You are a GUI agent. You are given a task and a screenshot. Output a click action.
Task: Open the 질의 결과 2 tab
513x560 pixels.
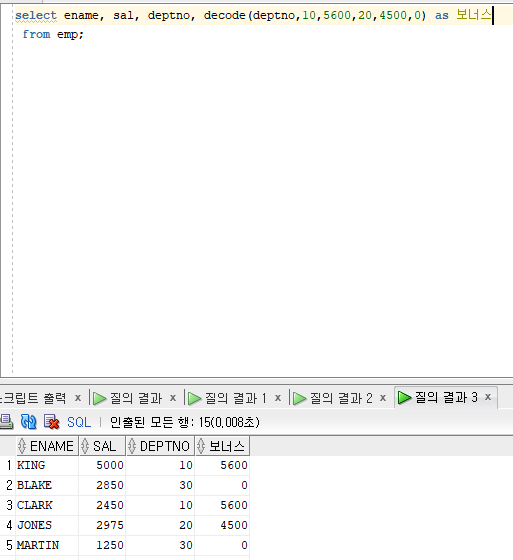click(332, 398)
